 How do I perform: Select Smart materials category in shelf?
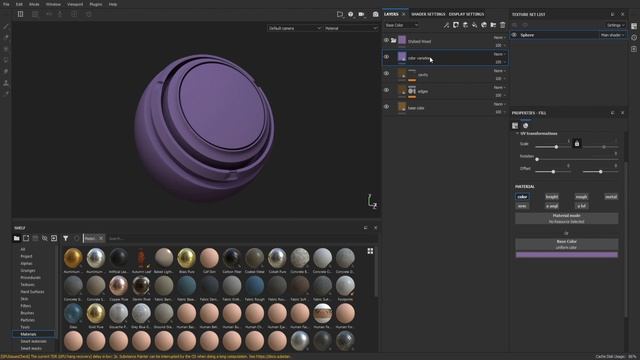pos(33,341)
